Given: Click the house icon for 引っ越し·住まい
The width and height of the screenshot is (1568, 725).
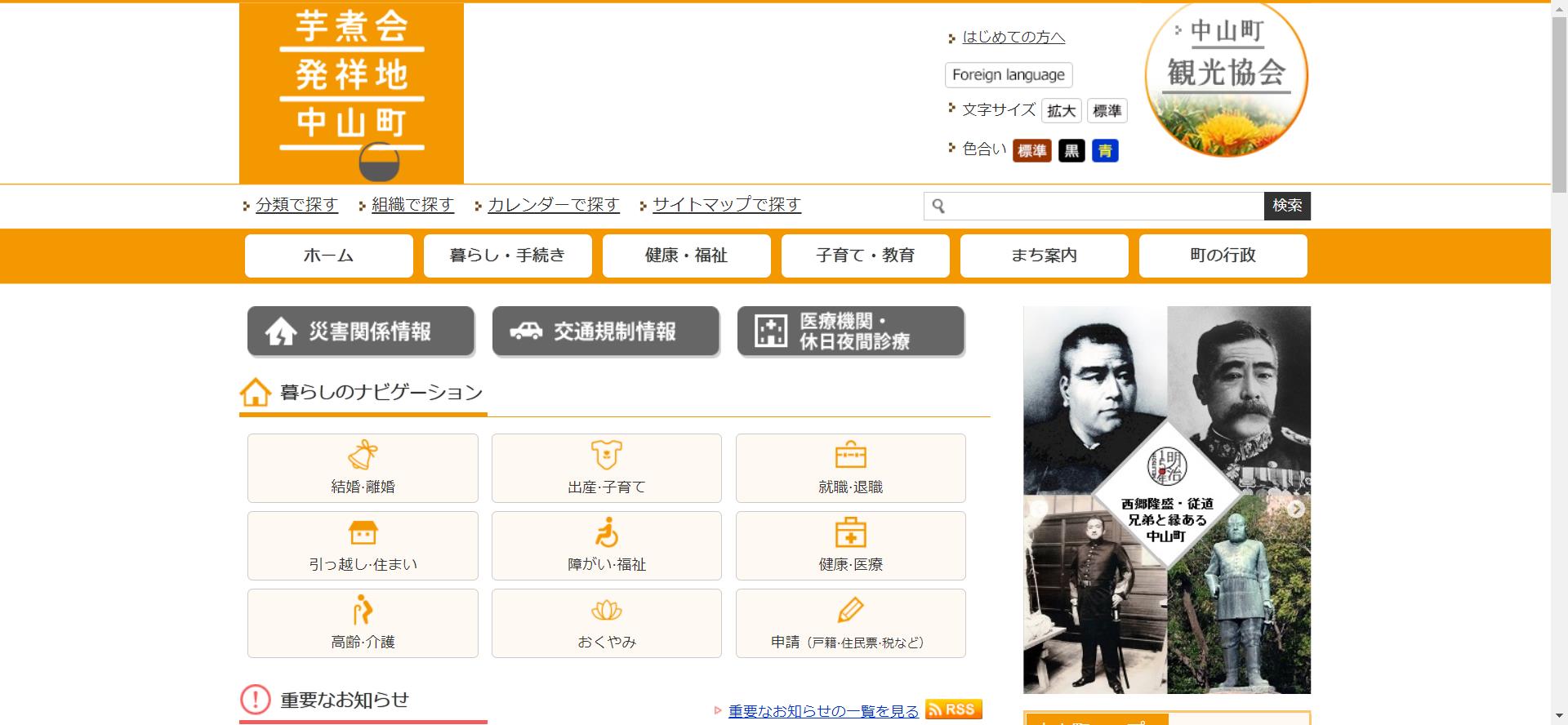Looking at the screenshot, I should pos(363,533).
